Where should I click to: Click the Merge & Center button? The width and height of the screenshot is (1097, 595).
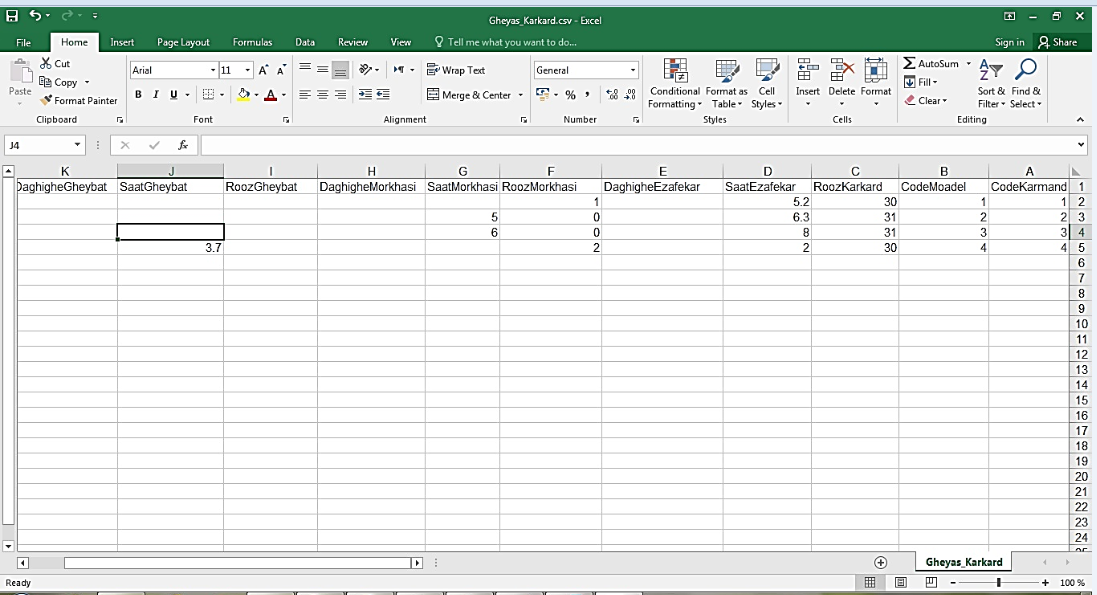[x=469, y=94]
